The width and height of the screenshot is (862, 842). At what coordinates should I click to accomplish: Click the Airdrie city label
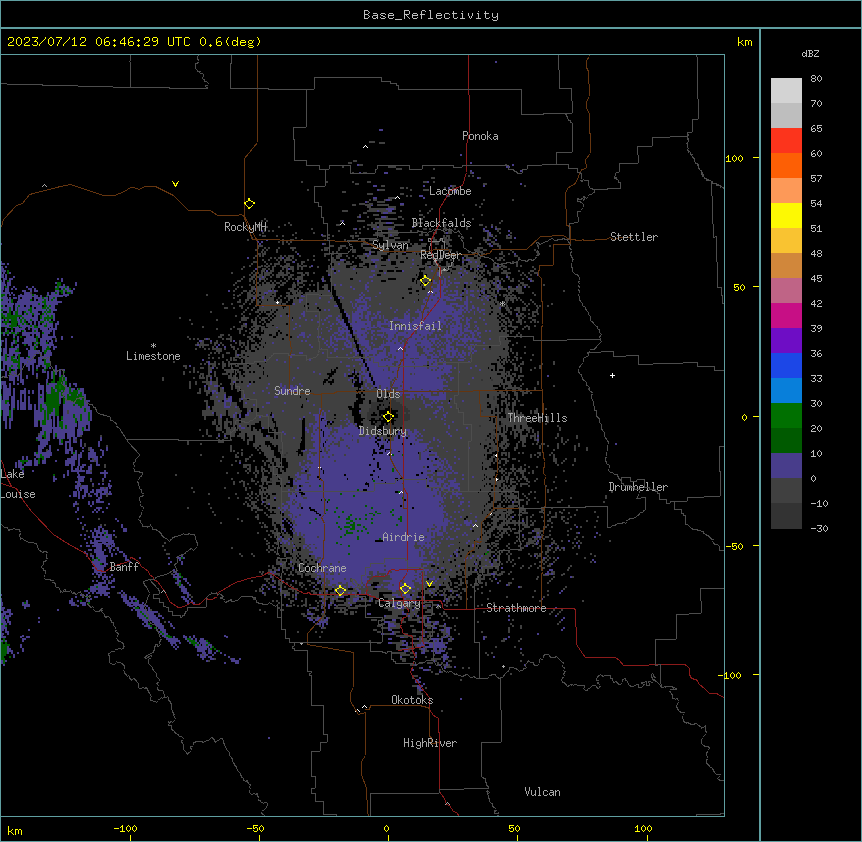pos(403,537)
